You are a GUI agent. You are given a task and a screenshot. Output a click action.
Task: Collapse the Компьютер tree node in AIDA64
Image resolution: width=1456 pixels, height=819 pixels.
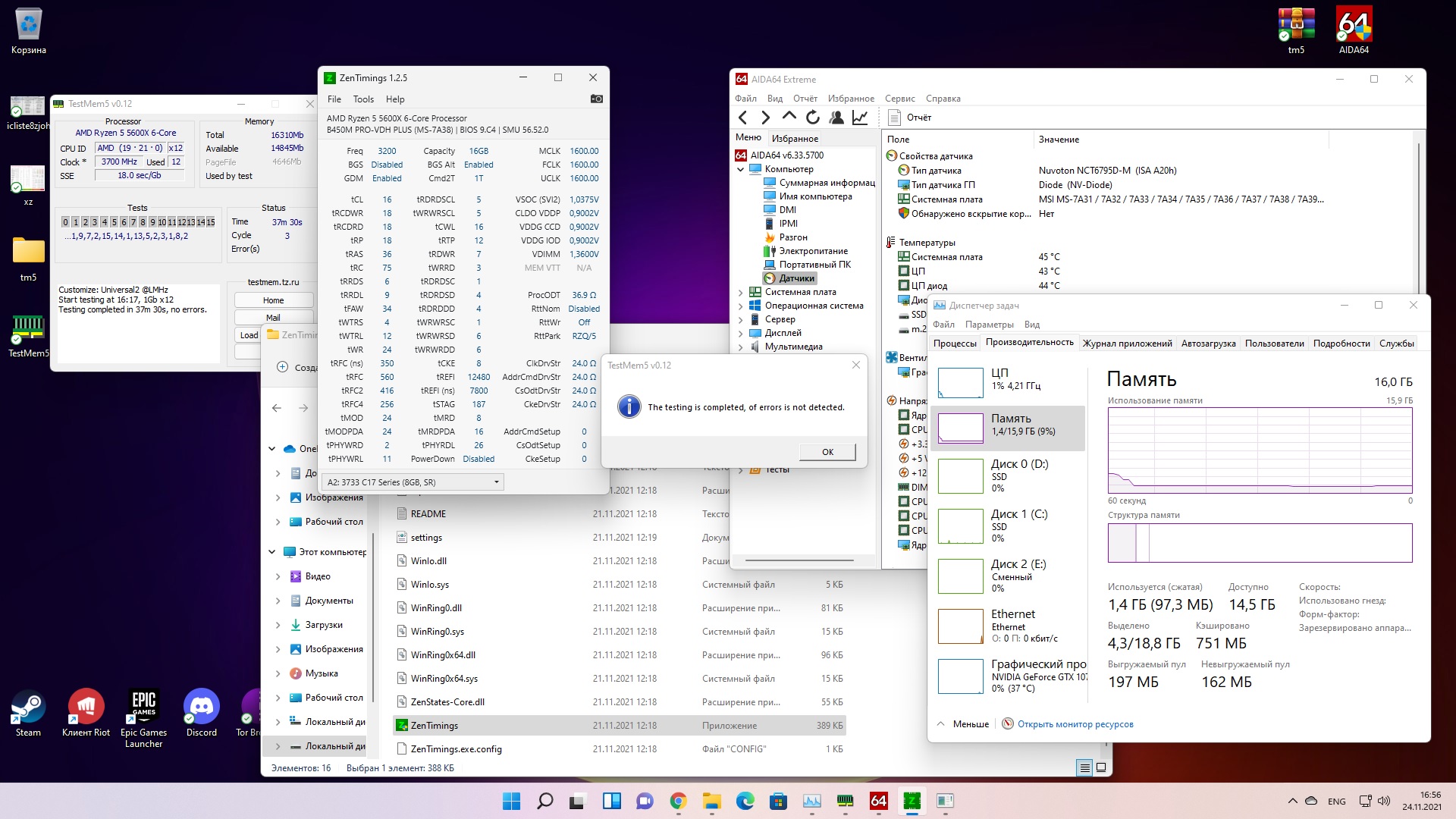pos(741,169)
